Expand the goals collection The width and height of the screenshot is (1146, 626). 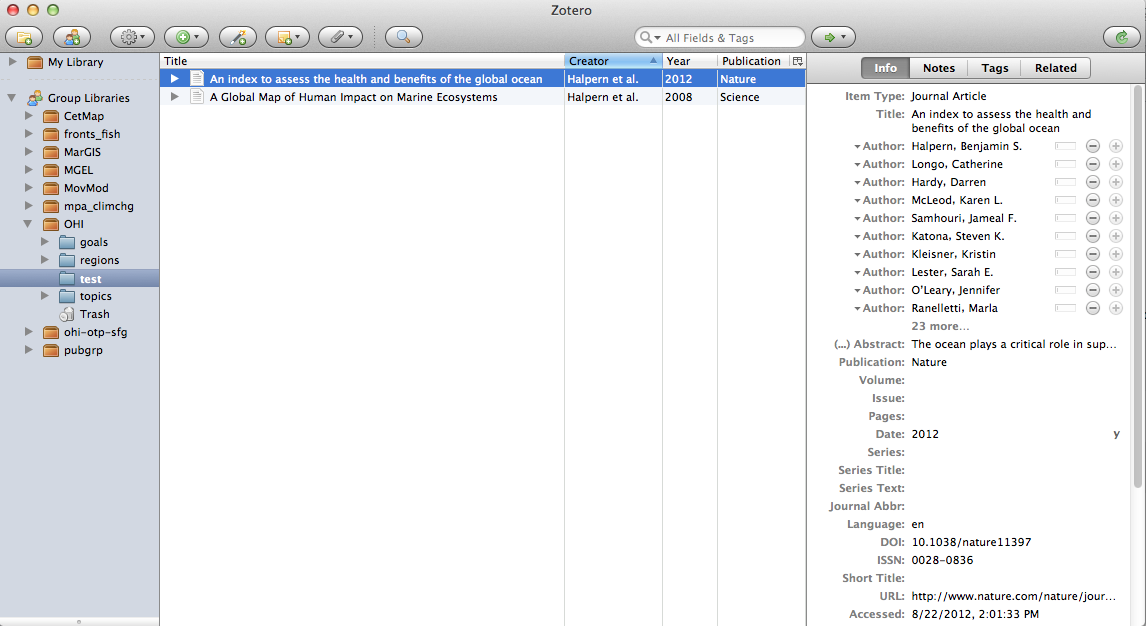pos(45,241)
